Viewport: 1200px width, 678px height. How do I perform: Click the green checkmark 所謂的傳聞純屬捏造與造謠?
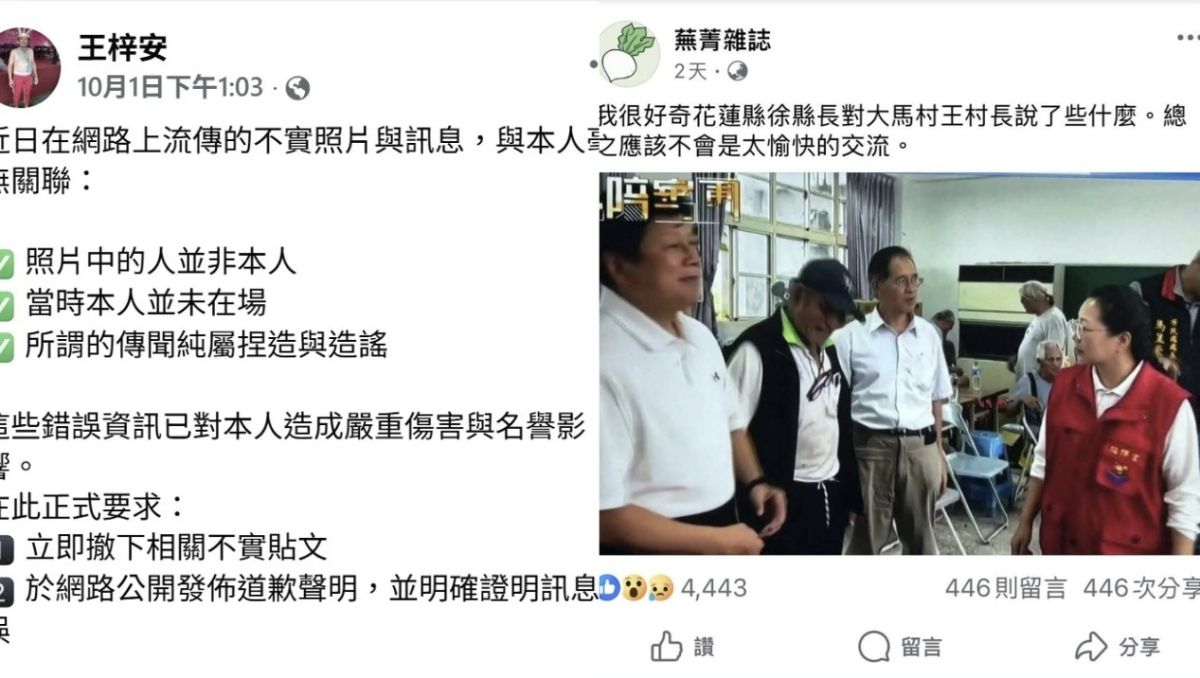coord(6,346)
